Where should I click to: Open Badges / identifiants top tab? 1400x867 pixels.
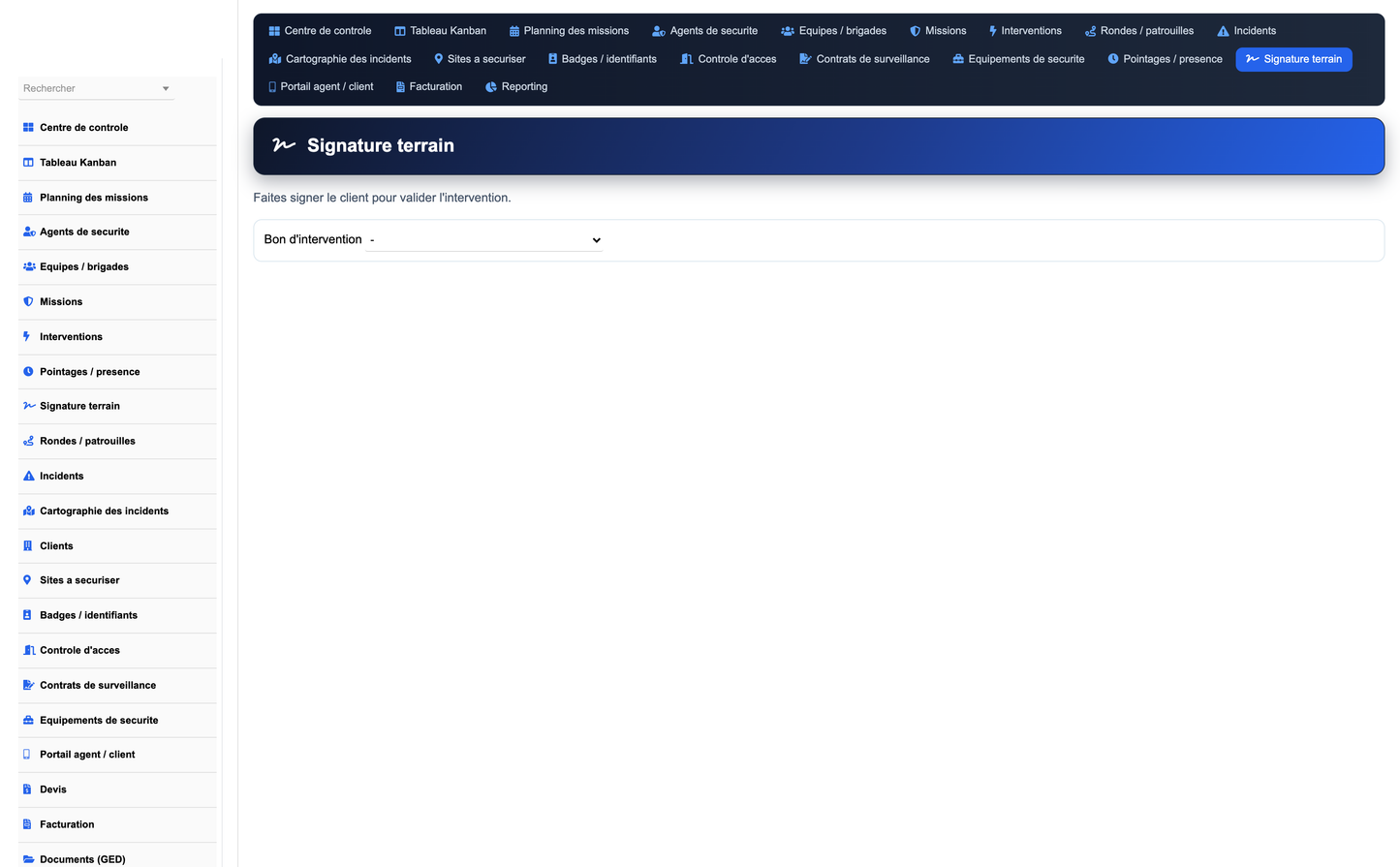click(x=603, y=59)
